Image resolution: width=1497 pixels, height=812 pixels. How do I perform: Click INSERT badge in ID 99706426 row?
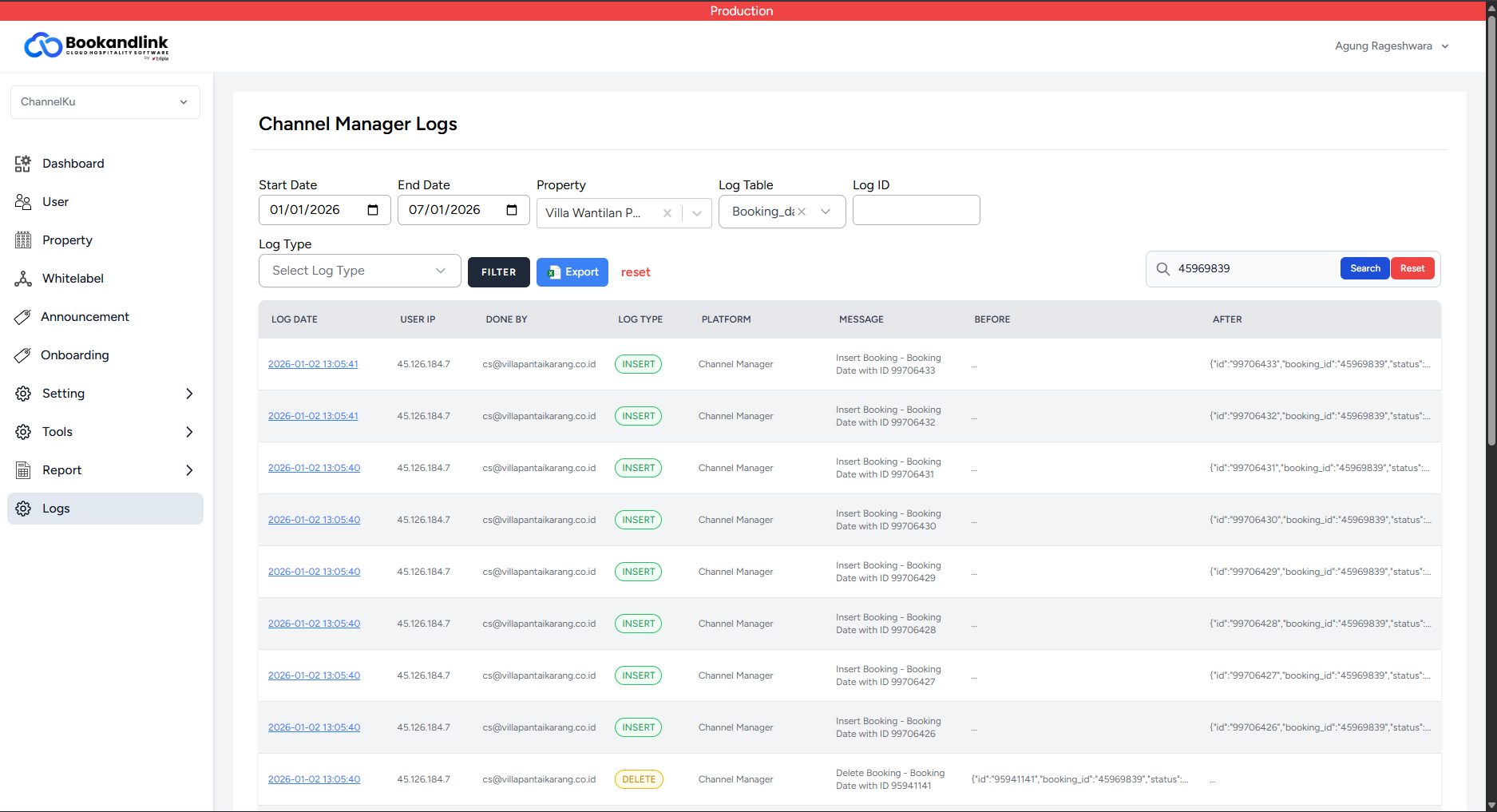pos(639,727)
